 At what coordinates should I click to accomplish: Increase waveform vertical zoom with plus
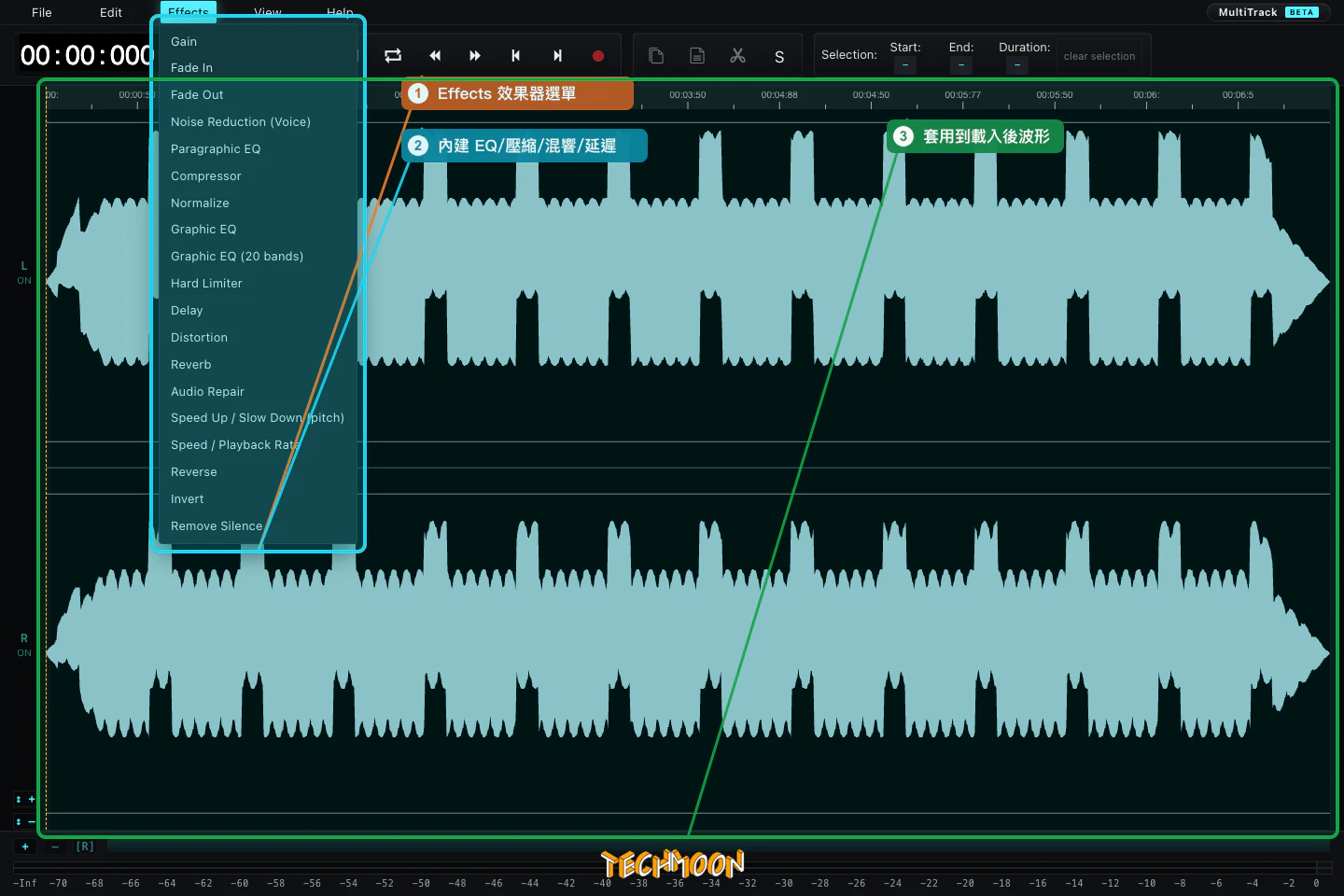coord(25,799)
